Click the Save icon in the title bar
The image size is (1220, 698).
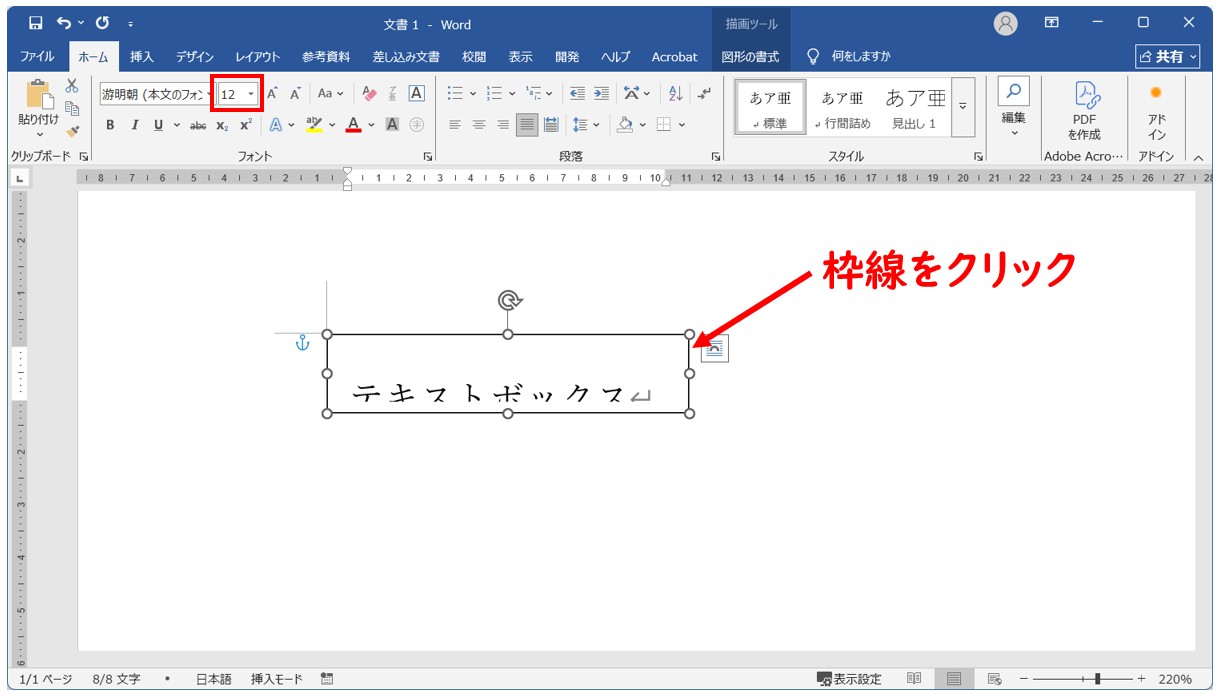(x=36, y=22)
